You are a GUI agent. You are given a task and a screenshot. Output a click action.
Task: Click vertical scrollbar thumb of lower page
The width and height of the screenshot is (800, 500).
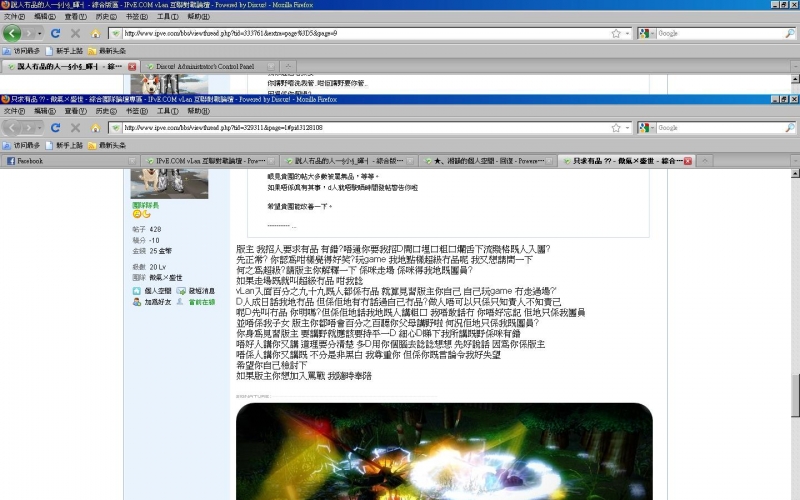point(795,396)
